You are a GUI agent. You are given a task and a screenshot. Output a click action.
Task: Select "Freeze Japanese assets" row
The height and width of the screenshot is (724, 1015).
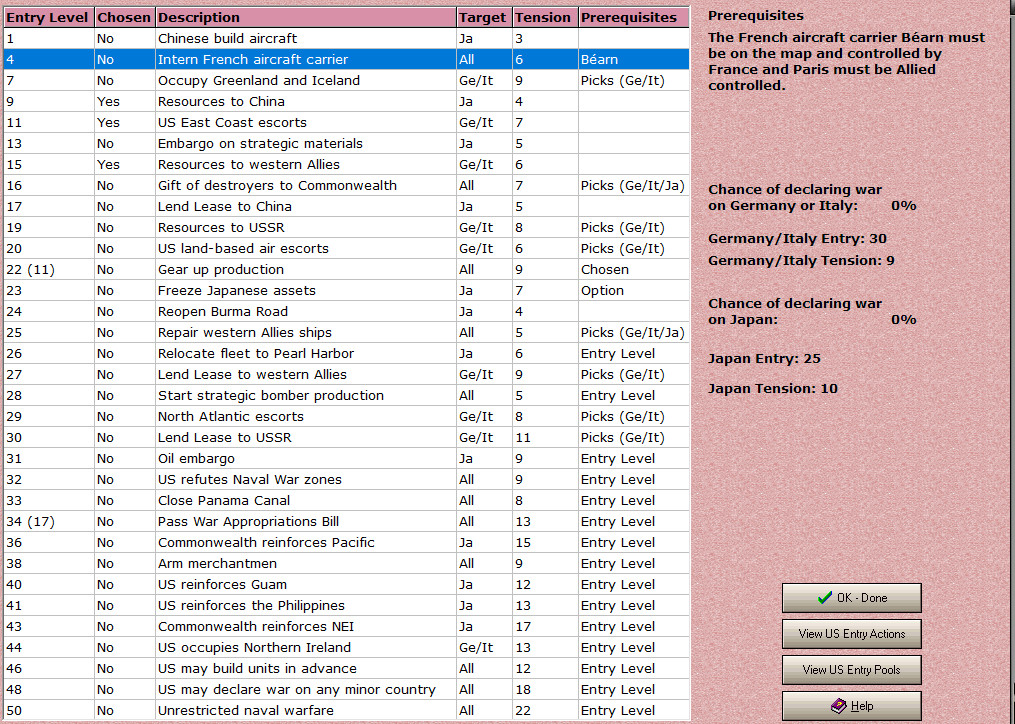click(346, 291)
